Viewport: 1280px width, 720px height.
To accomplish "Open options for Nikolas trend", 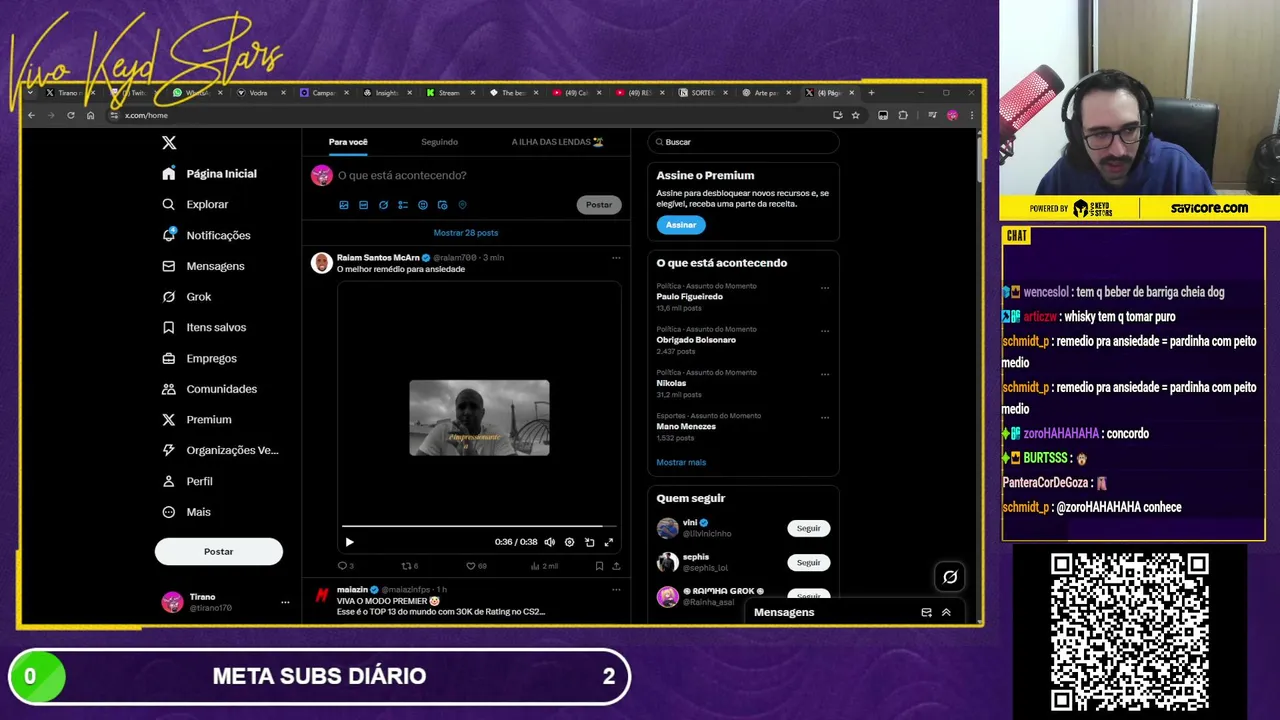I will (x=825, y=374).
